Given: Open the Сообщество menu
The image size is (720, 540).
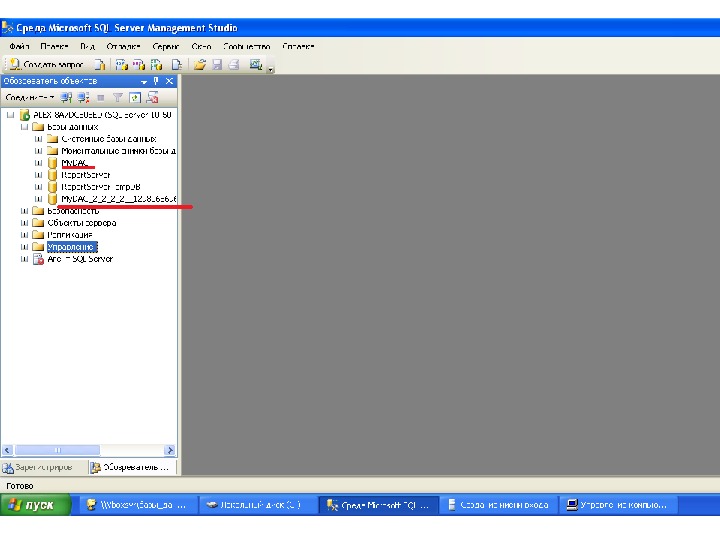Looking at the screenshot, I should pos(247,46).
